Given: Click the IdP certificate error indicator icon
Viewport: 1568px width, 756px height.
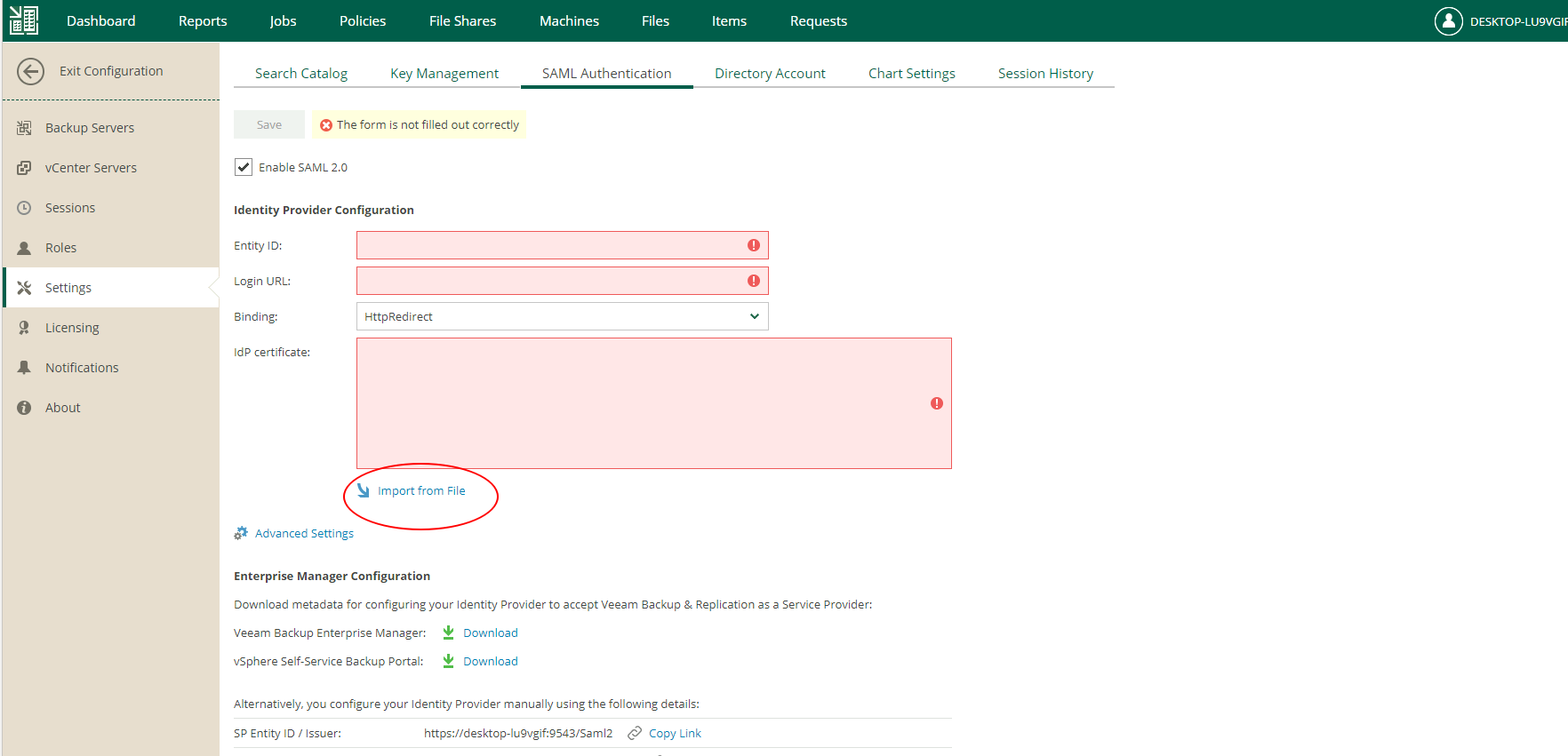Looking at the screenshot, I should click(x=937, y=403).
